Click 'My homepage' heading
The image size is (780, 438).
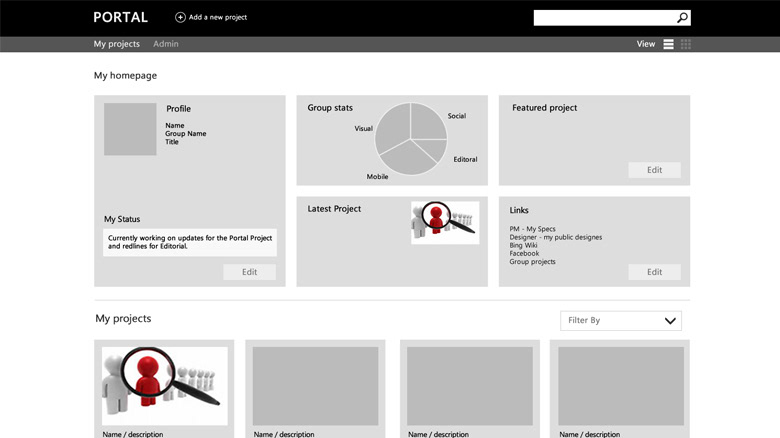125,76
